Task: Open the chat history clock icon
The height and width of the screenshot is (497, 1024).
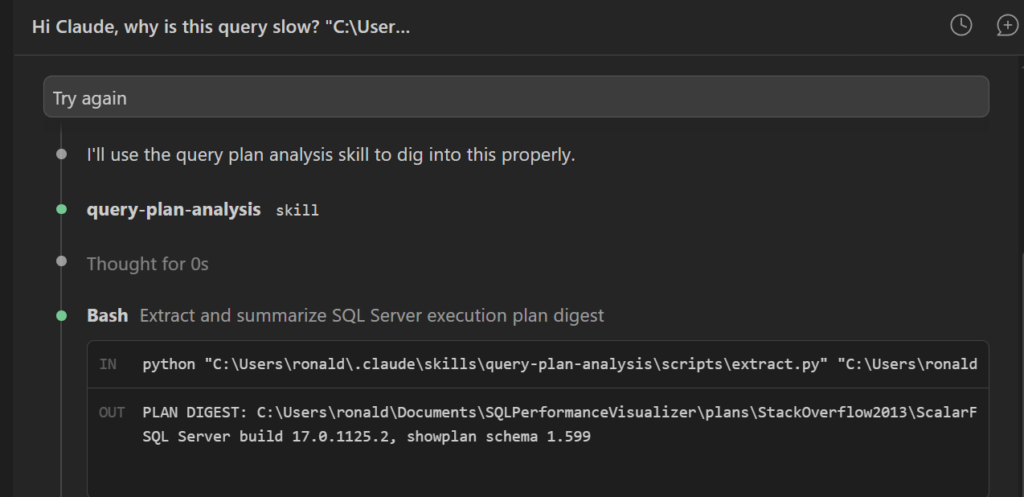Action: (x=961, y=25)
